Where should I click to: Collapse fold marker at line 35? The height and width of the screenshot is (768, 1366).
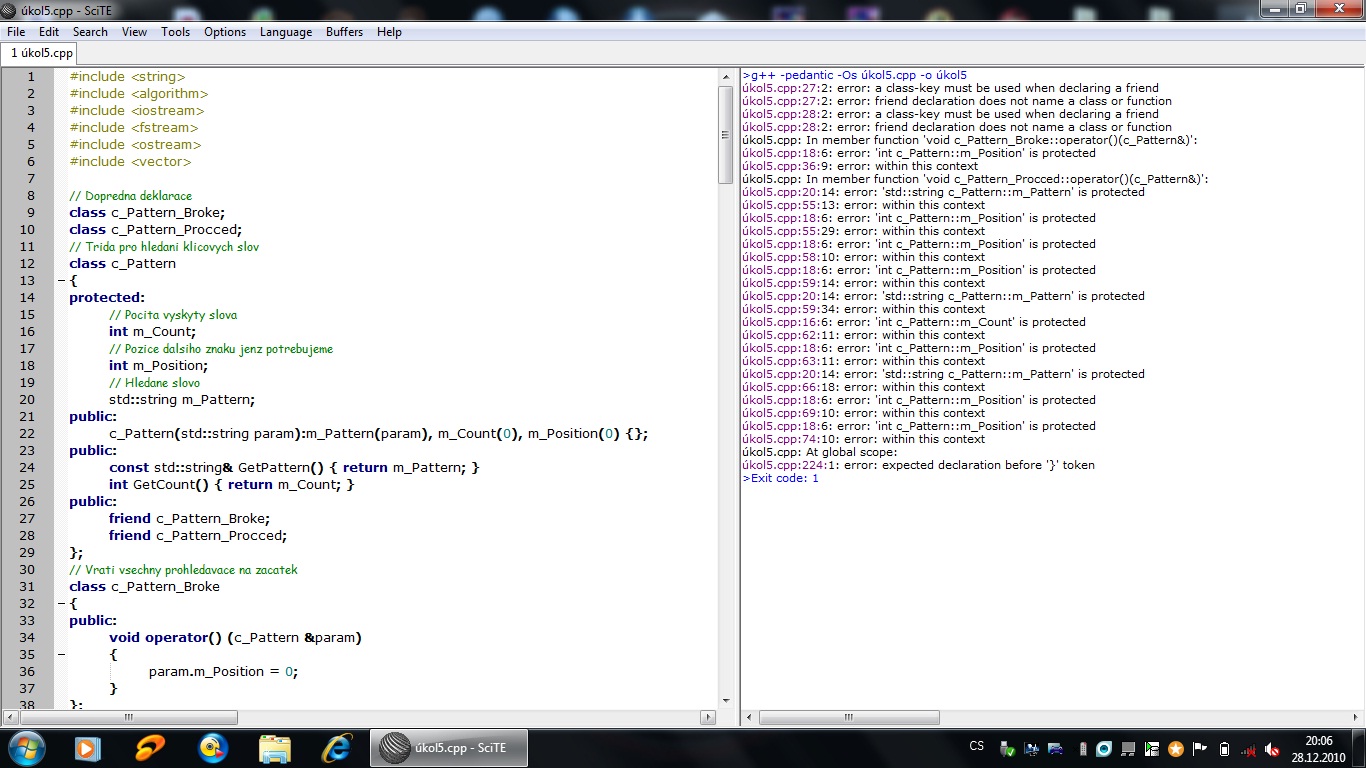[61, 655]
